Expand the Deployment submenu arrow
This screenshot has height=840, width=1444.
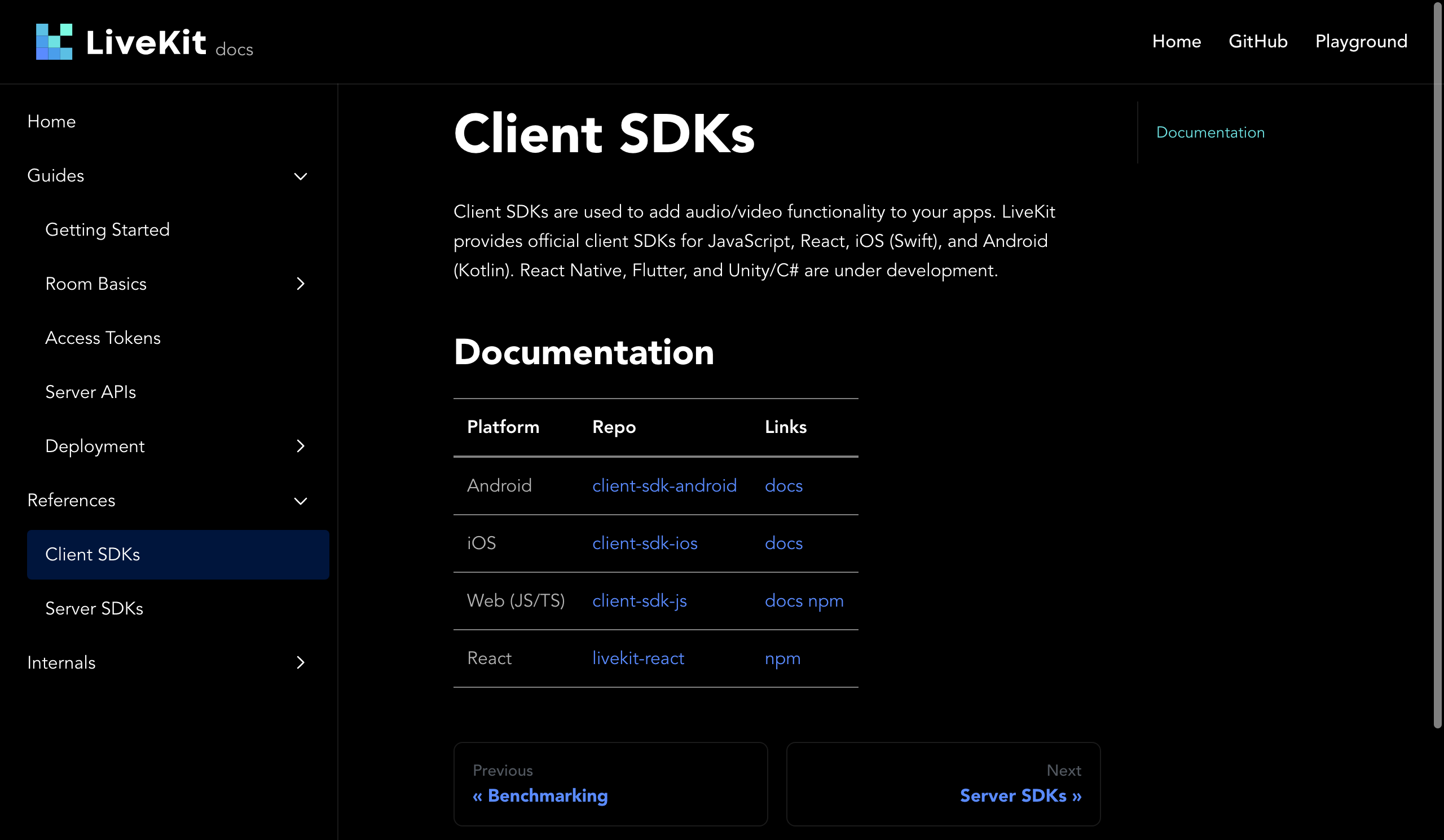click(x=300, y=446)
